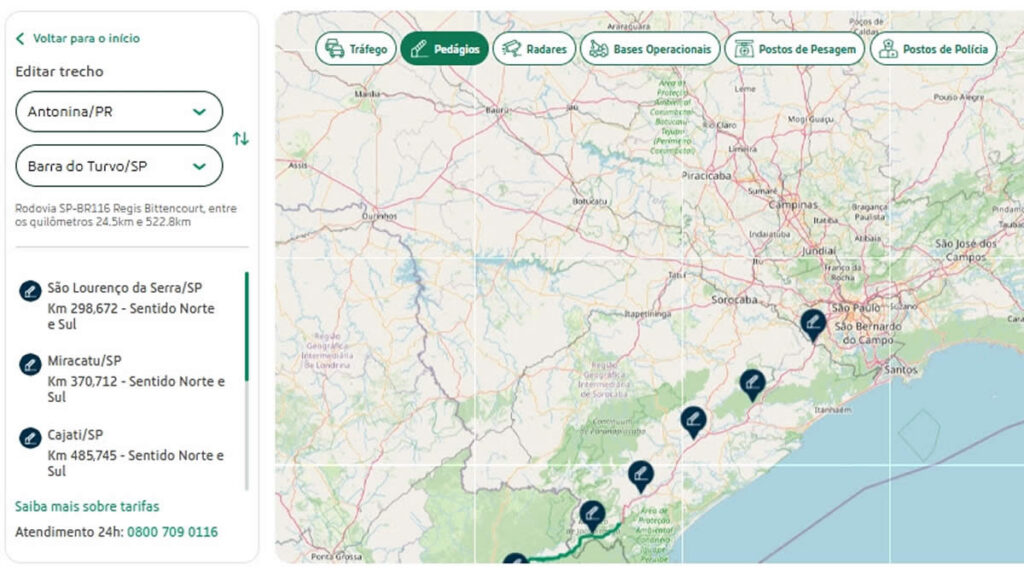Click the toll icon beside São Lourenço da Serra/SP
This screenshot has height=576, width=1024.
coord(29,291)
